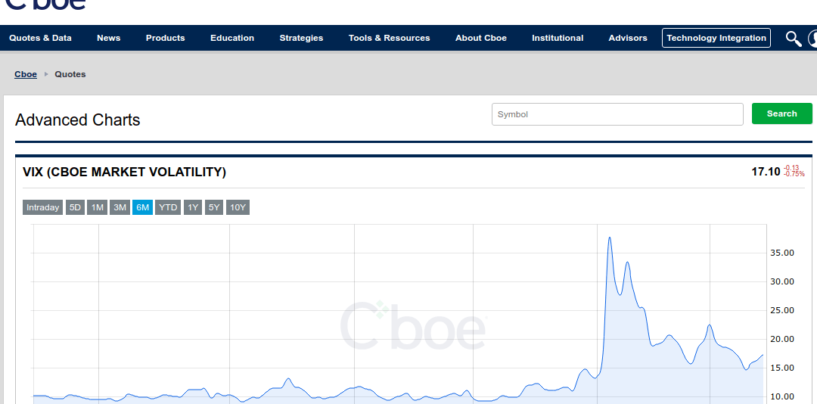The height and width of the screenshot is (404, 817).
Task: Click the green Search button
Action: 782,114
